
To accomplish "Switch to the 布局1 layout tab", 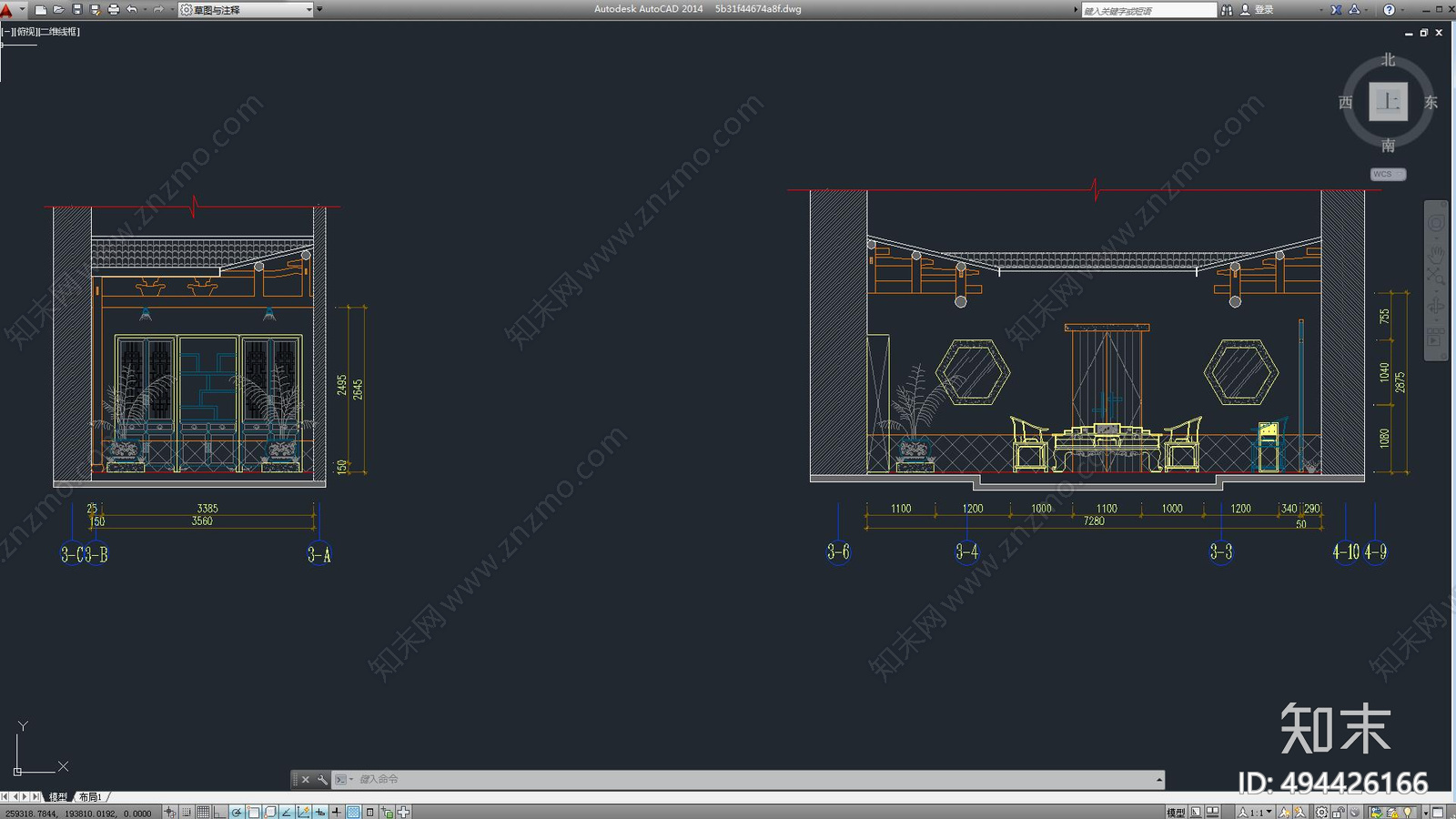I will pyautogui.click(x=90, y=797).
